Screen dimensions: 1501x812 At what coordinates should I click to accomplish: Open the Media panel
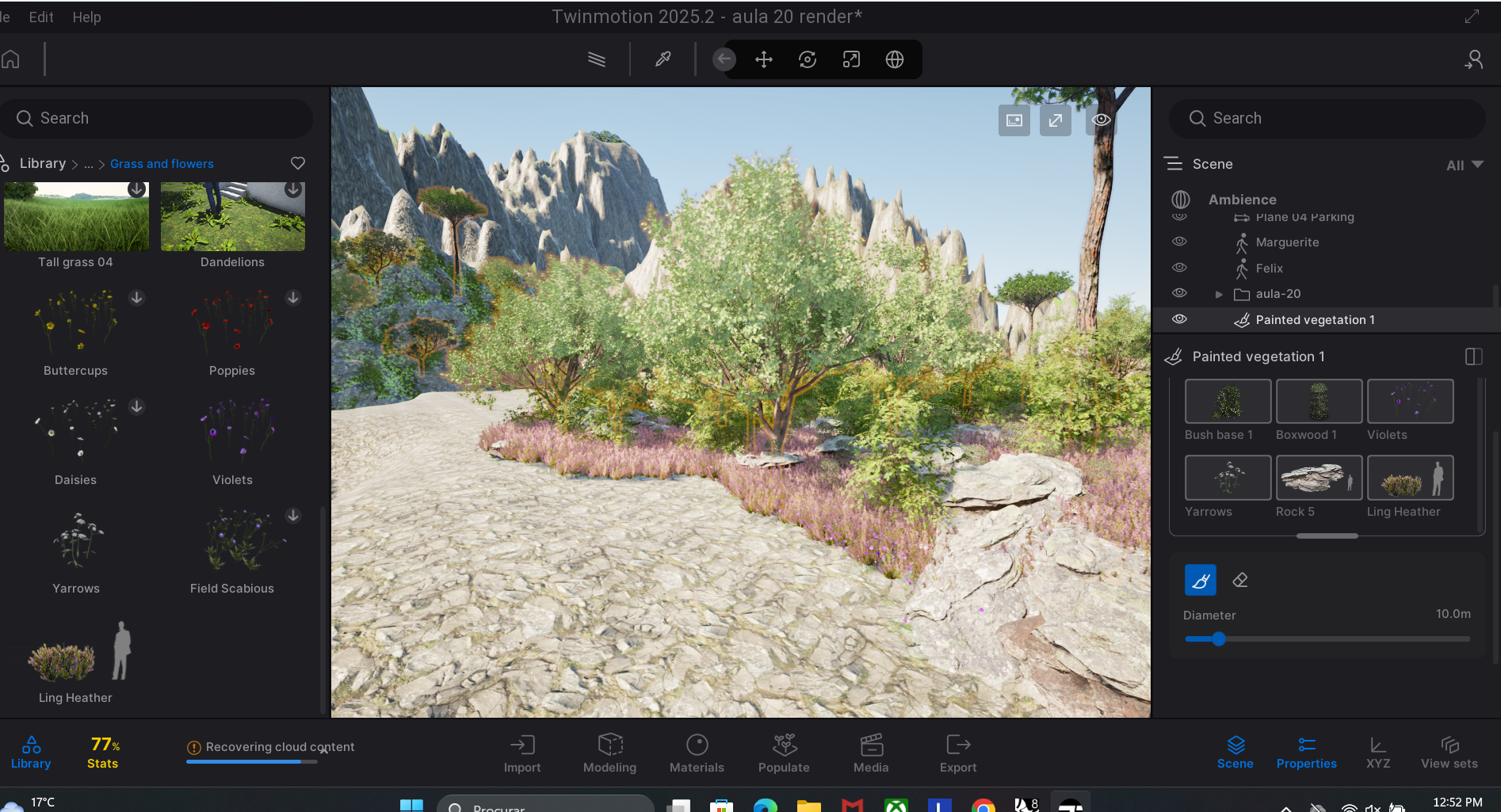[x=871, y=754]
